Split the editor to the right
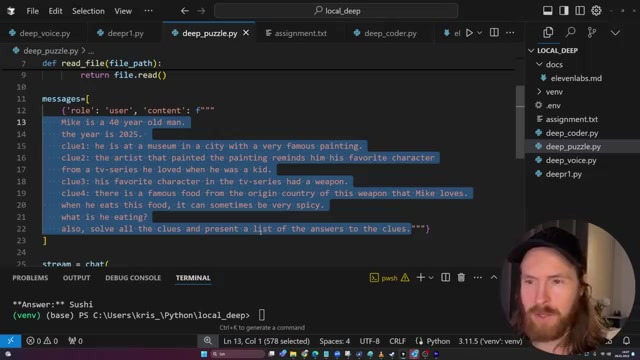Screen dimensions: 640x360 coord(494,33)
